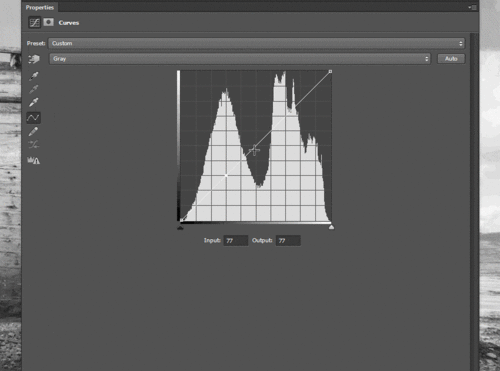Select the edit points curve tool
This screenshot has width=500, height=371.
point(33,118)
